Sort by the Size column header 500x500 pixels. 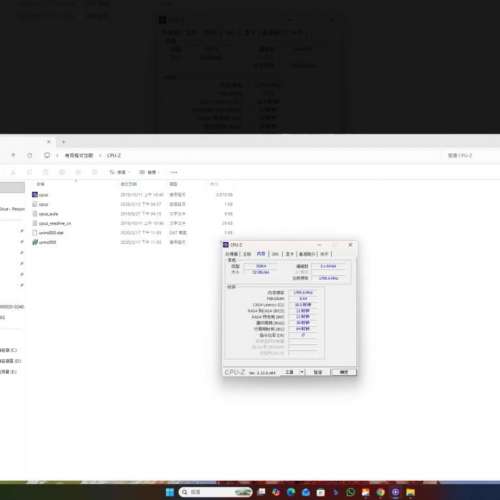click(214, 184)
